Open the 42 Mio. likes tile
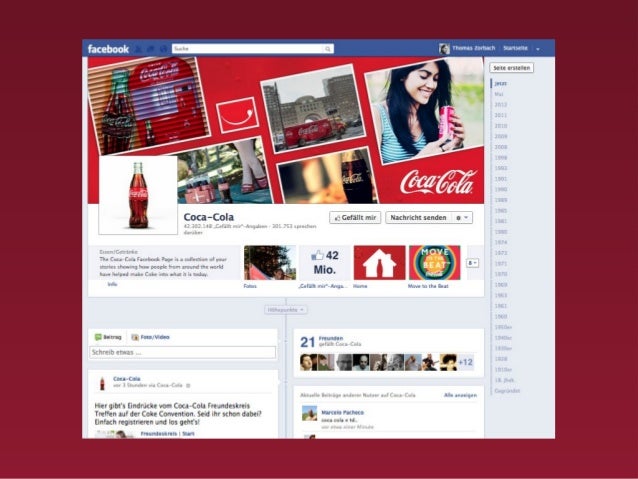The width and height of the screenshot is (638, 479). tap(324, 262)
